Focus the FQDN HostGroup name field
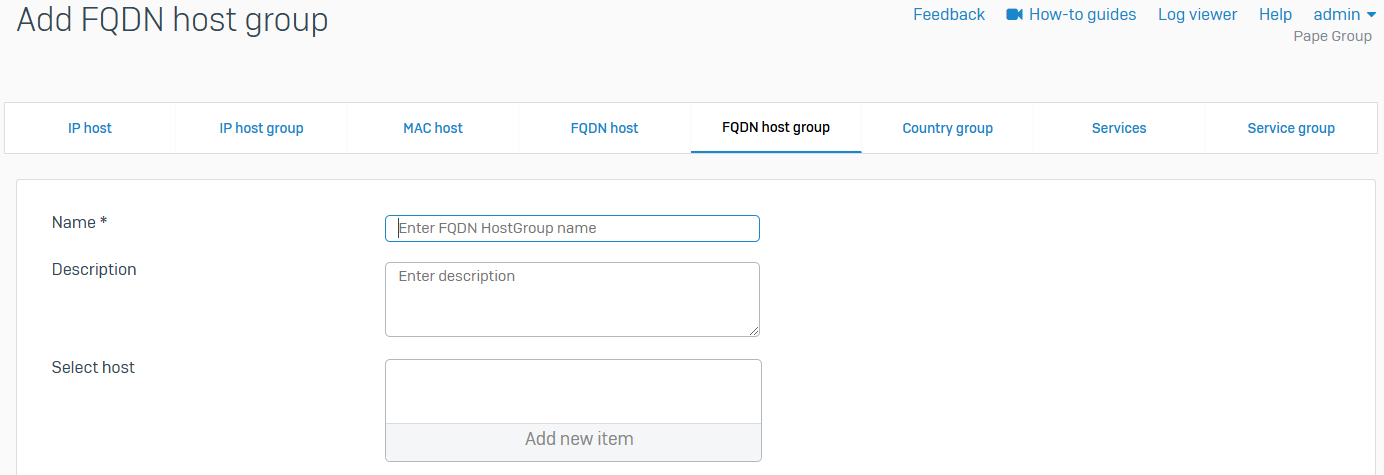Screen dimensions: 1384x475 point(572,229)
